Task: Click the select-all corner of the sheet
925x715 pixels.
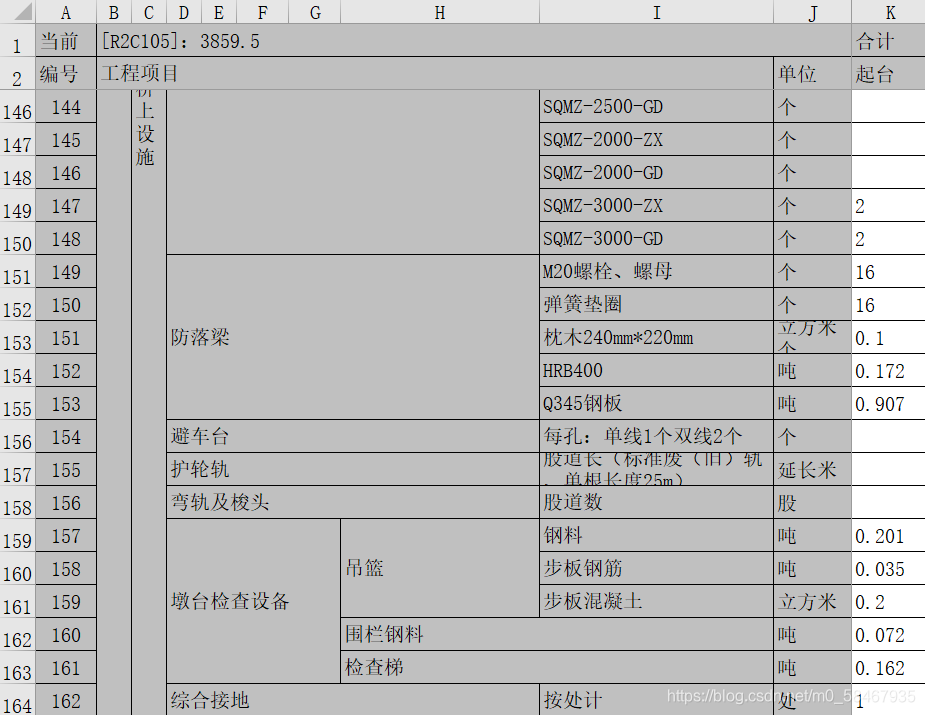Action: coord(18,11)
